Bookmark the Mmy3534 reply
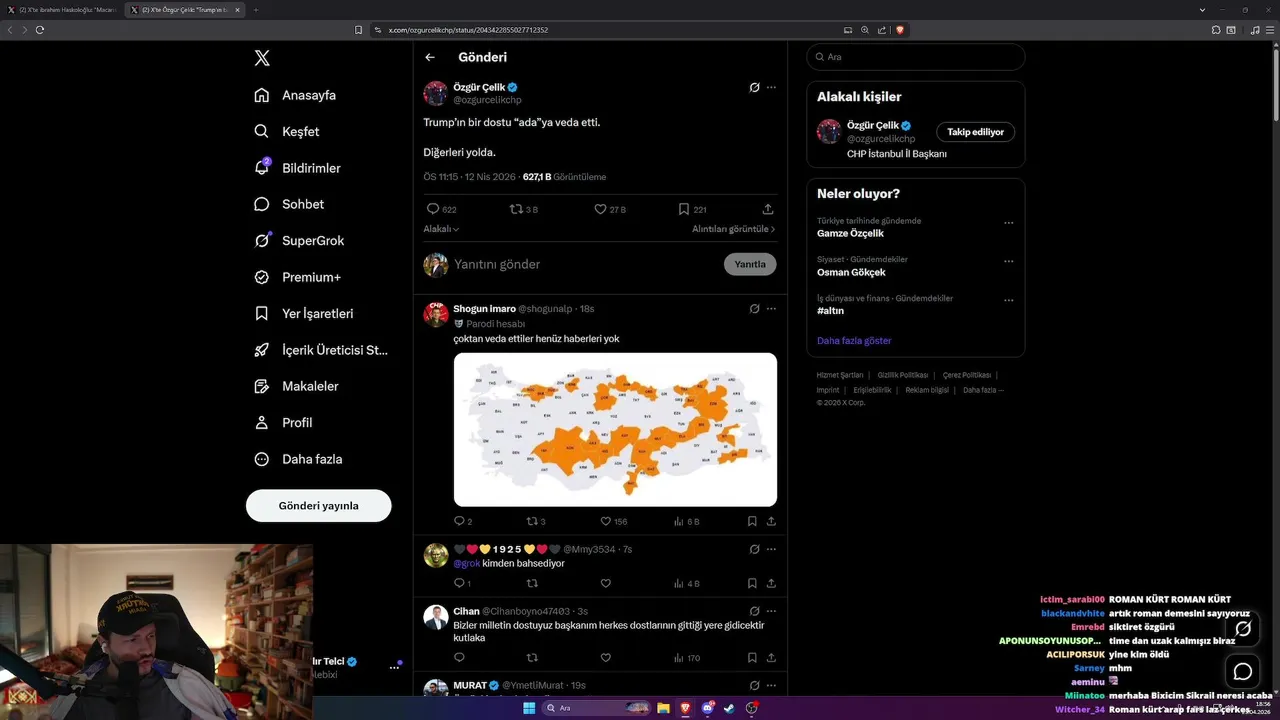 tap(752, 584)
